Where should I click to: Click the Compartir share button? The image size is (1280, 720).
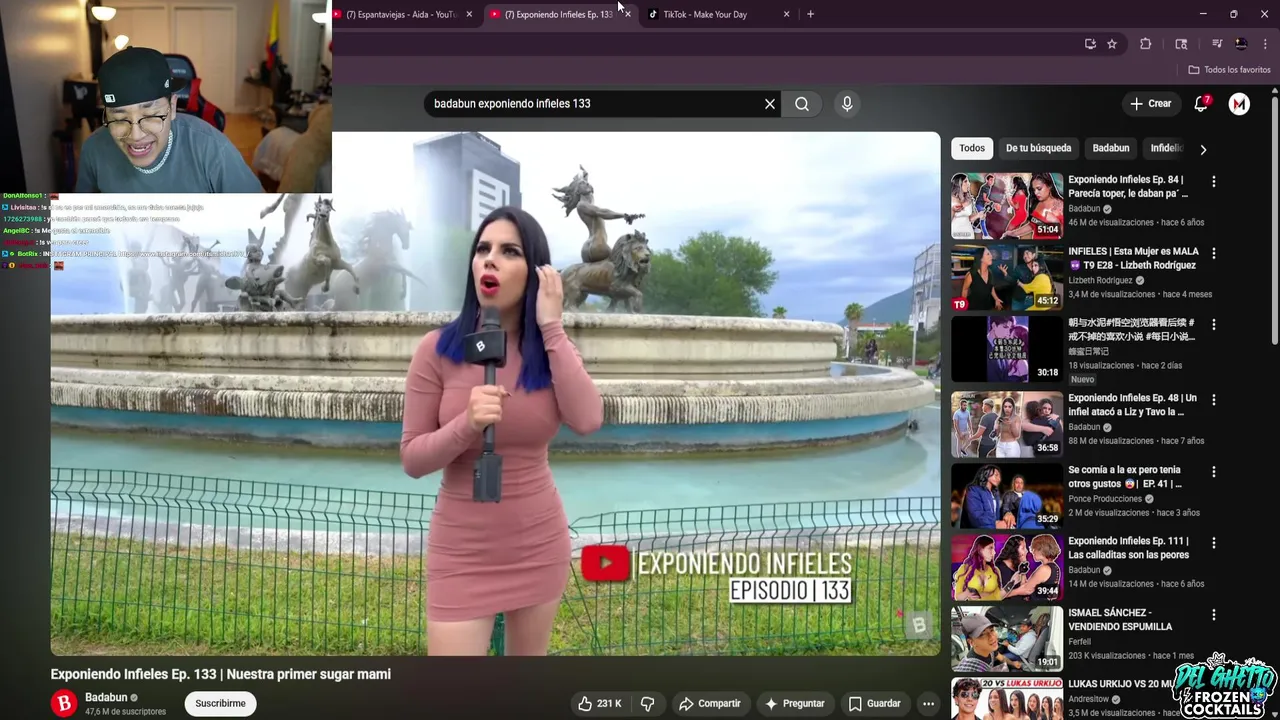pyautogui.click(x=710, y=704)
